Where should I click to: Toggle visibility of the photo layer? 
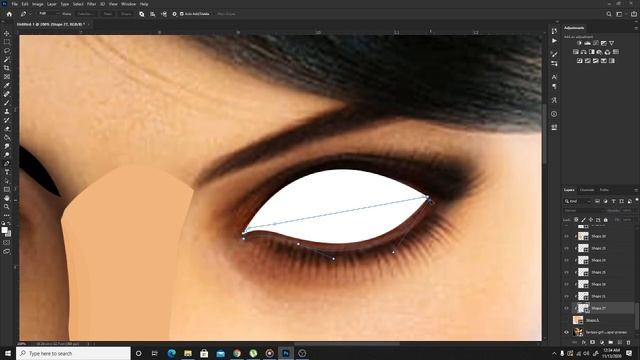click(x=567, y=332)
